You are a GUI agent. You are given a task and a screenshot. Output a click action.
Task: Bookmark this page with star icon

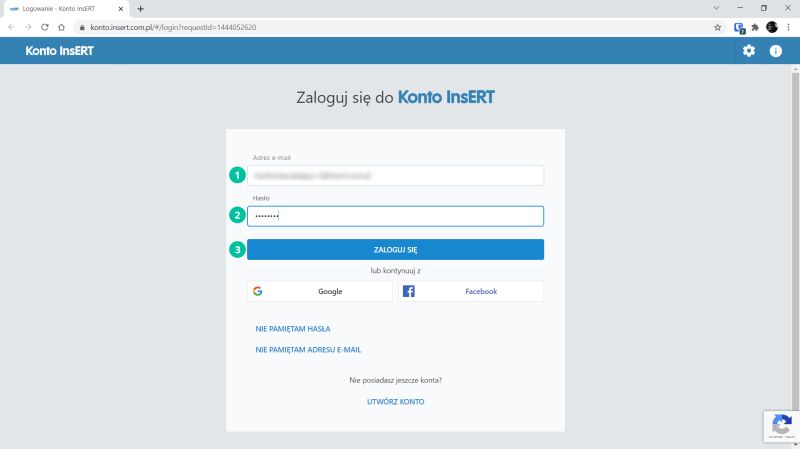coord(717,28)
